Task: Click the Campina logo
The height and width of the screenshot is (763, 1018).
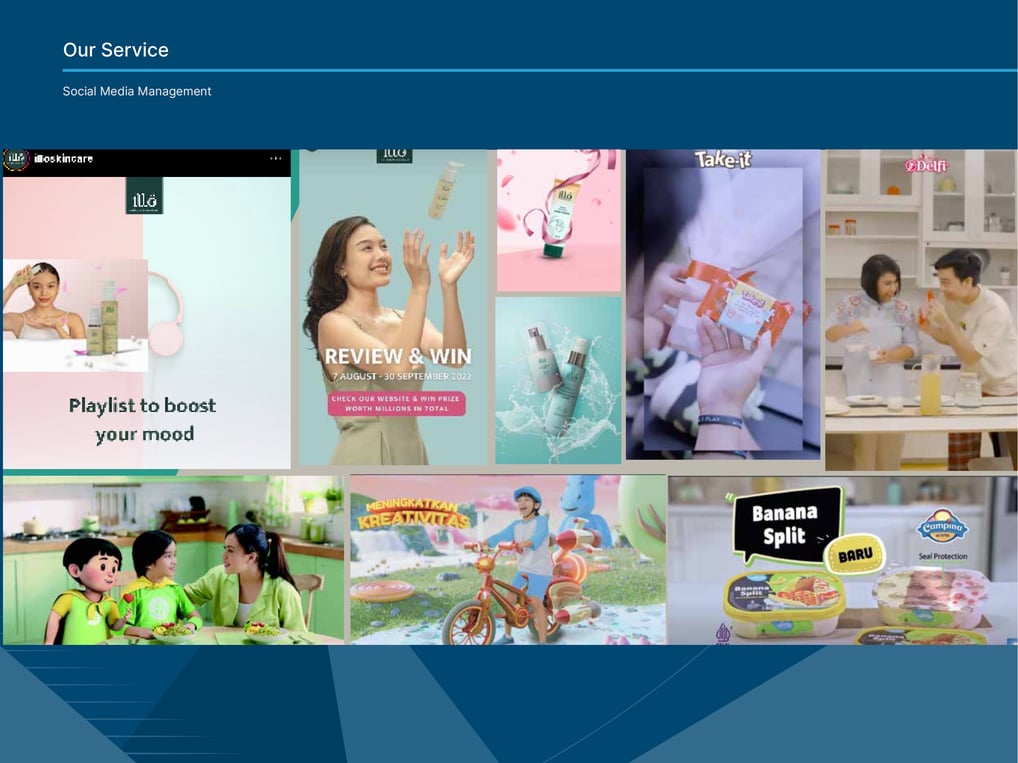Action: click(x=941, y=527)
